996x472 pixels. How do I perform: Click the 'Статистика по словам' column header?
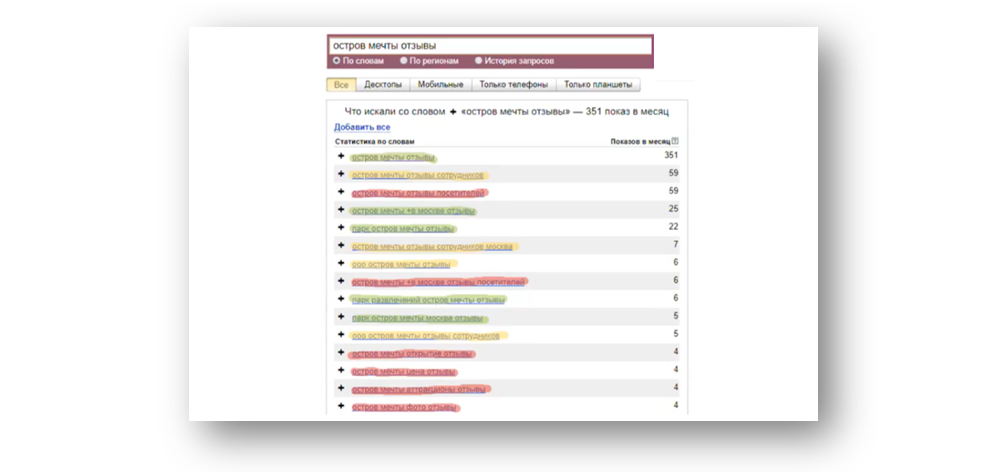click(x=374, y=142)
